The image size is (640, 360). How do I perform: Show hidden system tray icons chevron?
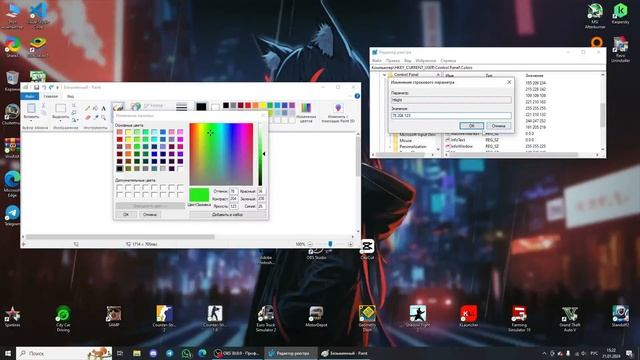544,353
